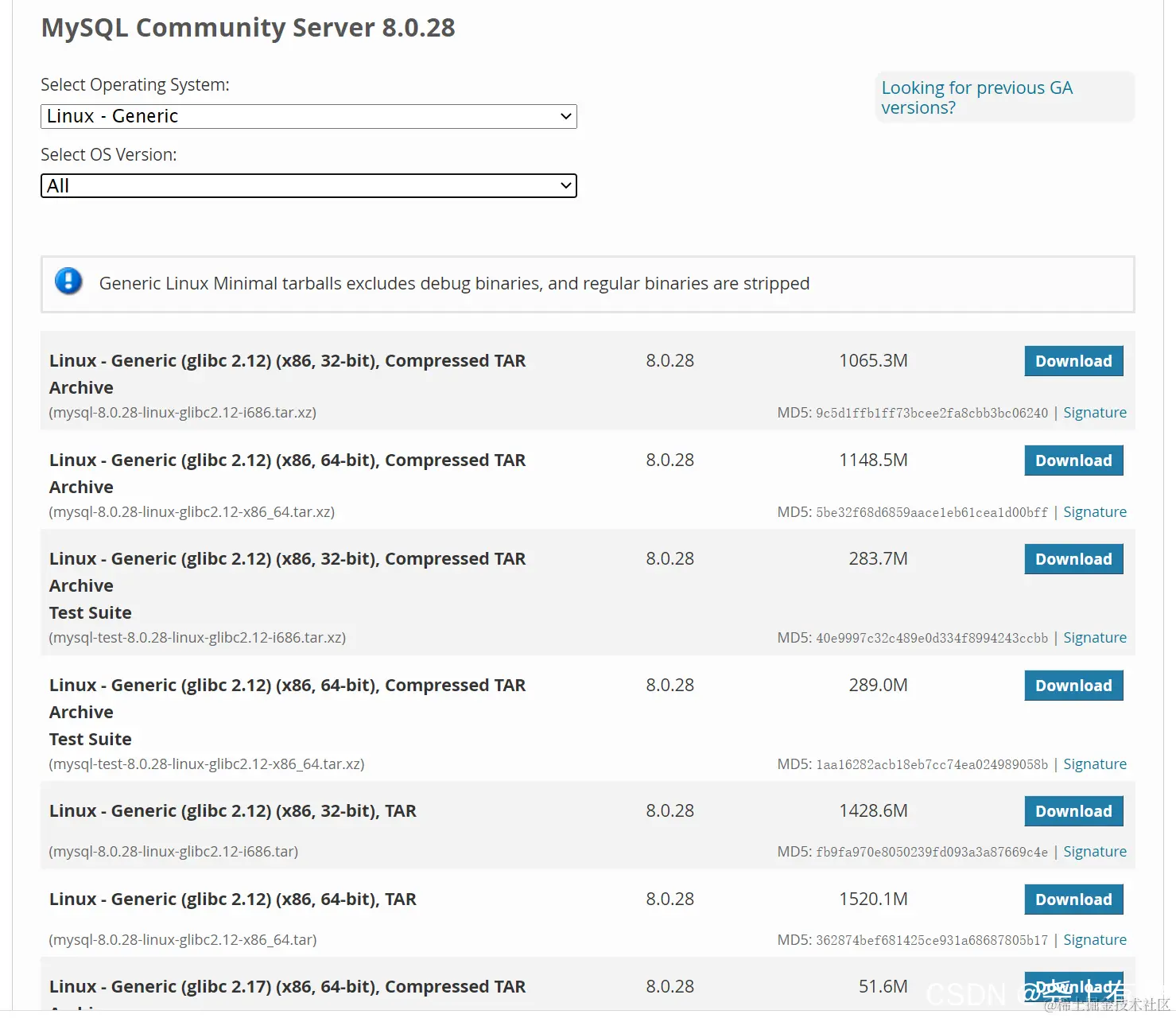
Task: Download the 283.7M 32-bit Test Suite
Action: pyautogui.click(x=1073, y=559)
